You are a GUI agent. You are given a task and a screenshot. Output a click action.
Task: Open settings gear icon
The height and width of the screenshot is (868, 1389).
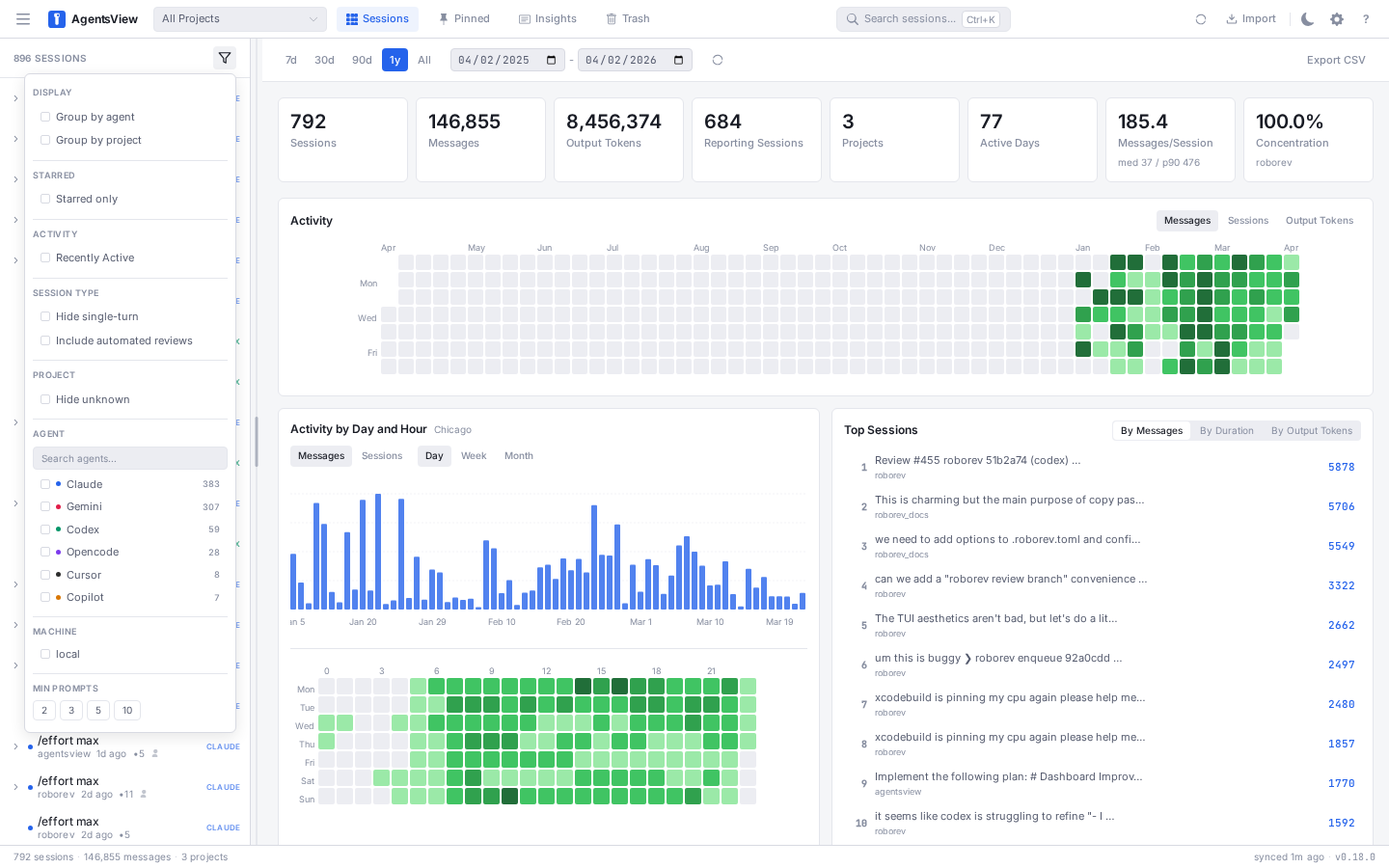pyautogui.click(x=1336, y=19)
